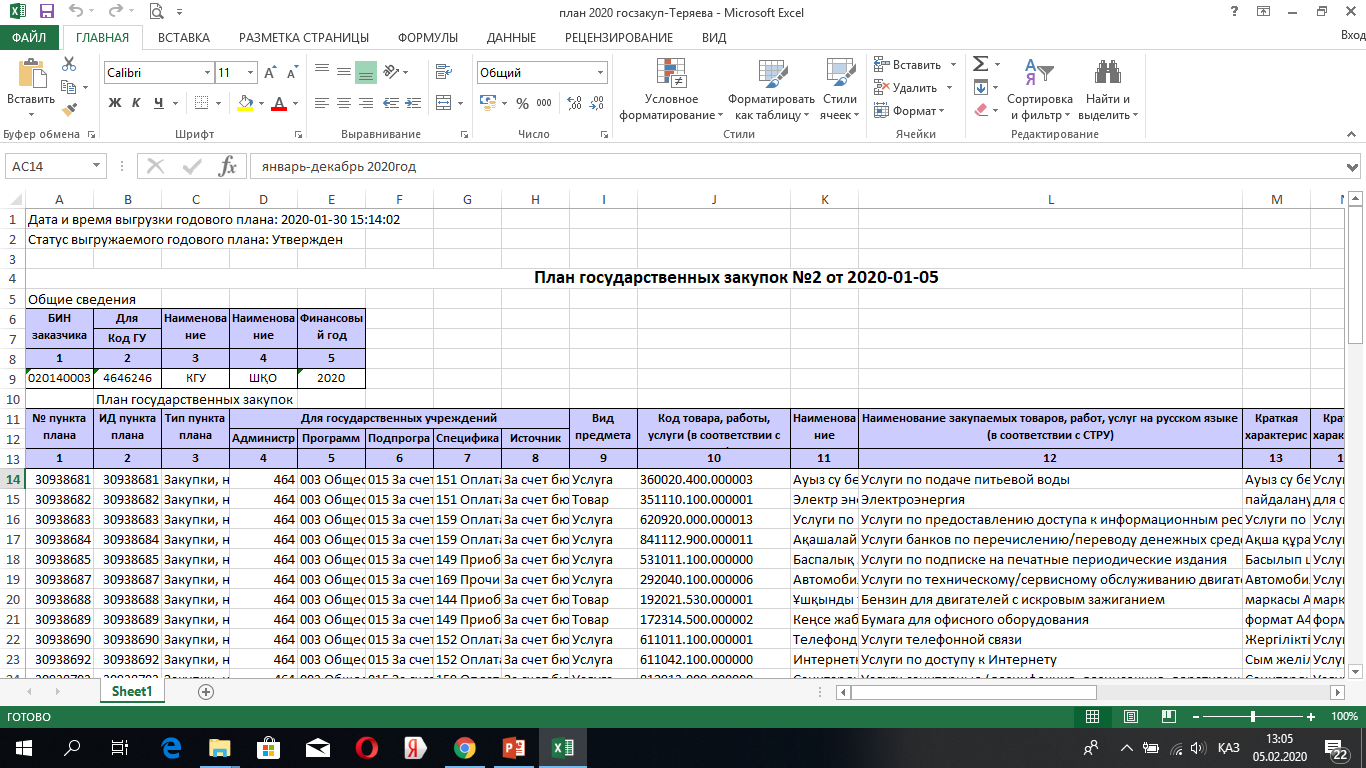The width and height of the screenshot is (1366, 768).
Task: Switch to the ФОРМУЛЫ ribbon tab
Action: 427,38
